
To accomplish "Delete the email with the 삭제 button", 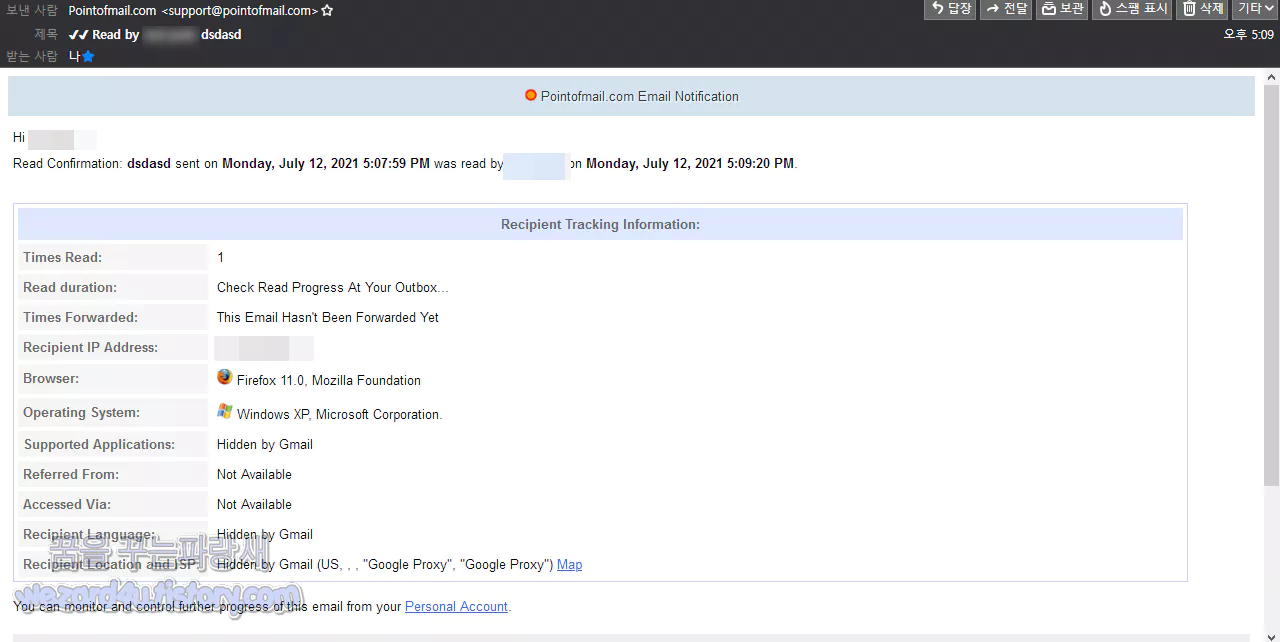I will (x=1202, y=9).
